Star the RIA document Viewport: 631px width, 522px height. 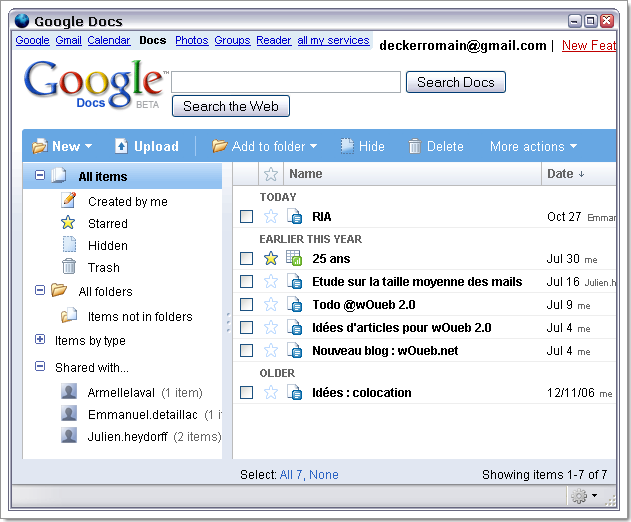(x=271, y=217)
